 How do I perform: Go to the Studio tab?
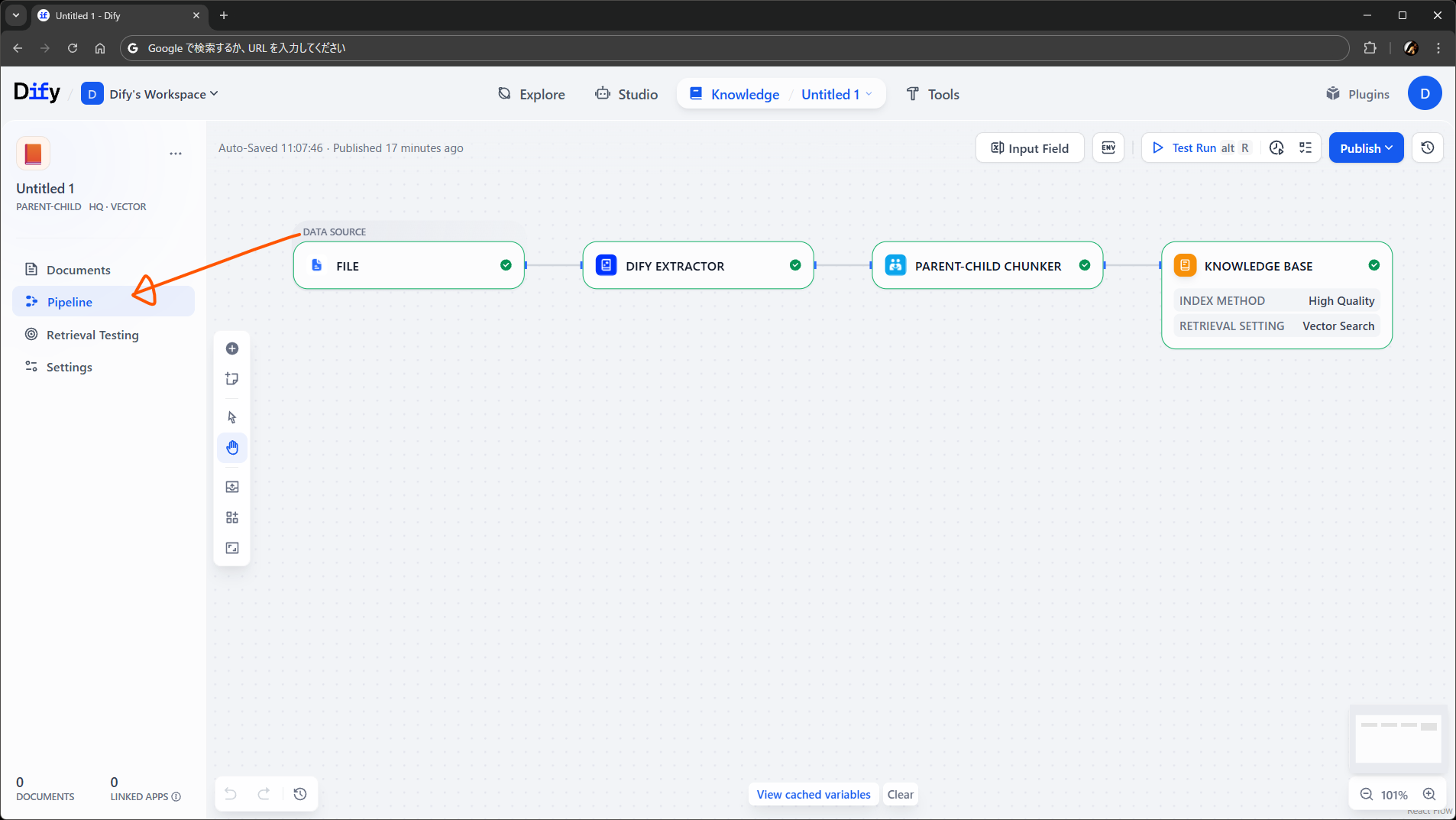(x=626, y=94)
